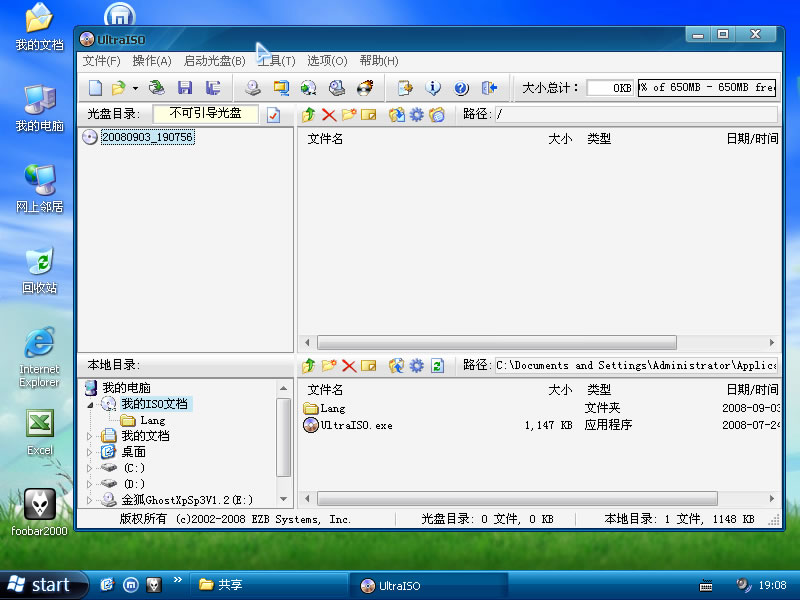
Task: Expand the (D:) drive node
Action: (x=90, y=484)
